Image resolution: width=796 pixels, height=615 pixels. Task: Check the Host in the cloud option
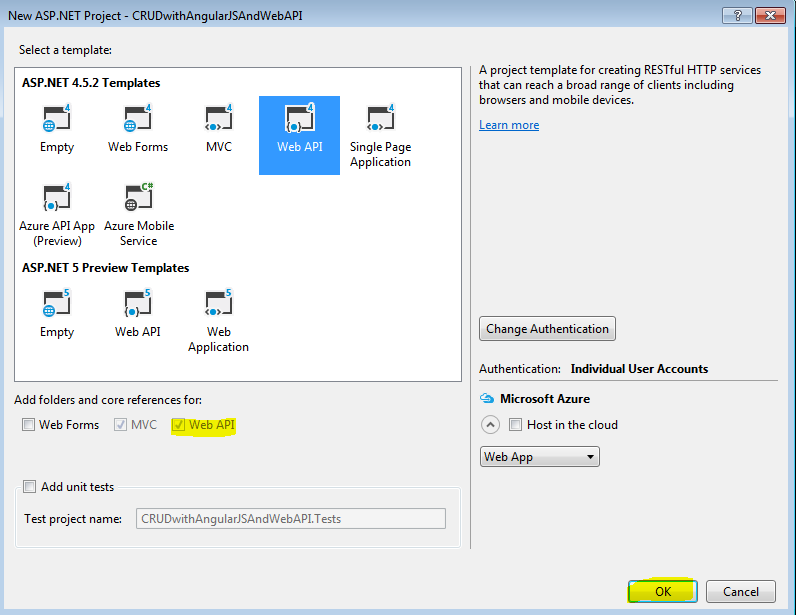pyautogui.click(x=515, y=425)
